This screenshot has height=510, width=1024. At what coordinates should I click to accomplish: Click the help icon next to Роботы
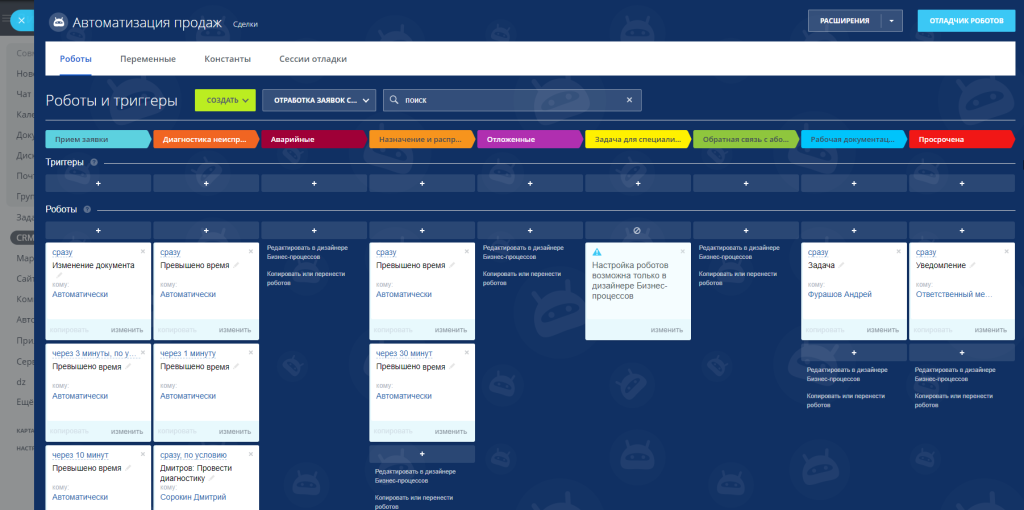pos(87,210)
